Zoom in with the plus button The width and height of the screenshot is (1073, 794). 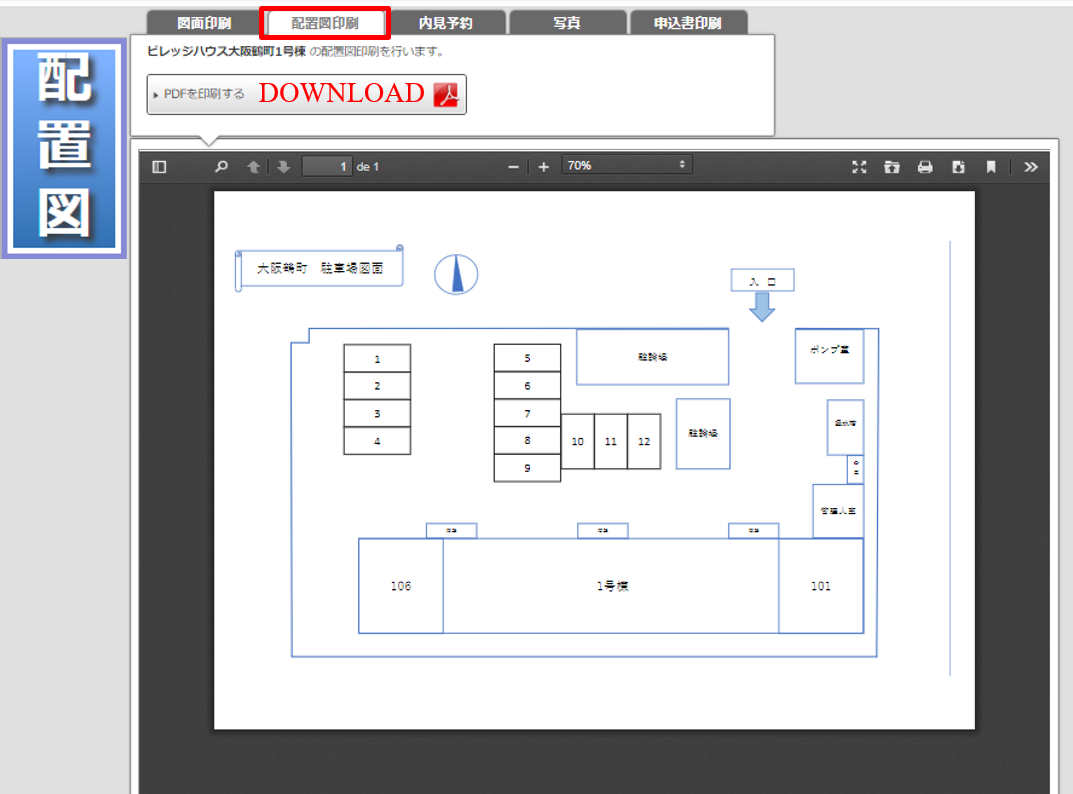point(544,167)
